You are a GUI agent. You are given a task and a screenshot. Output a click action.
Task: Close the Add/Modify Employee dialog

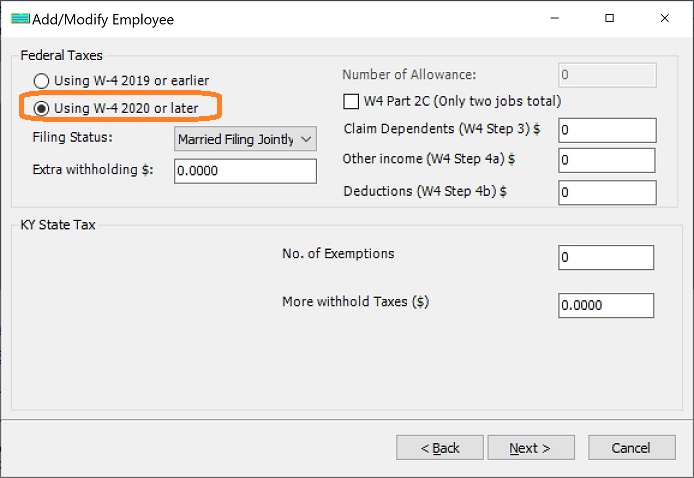pyautogui.click(x=666, y=18)
